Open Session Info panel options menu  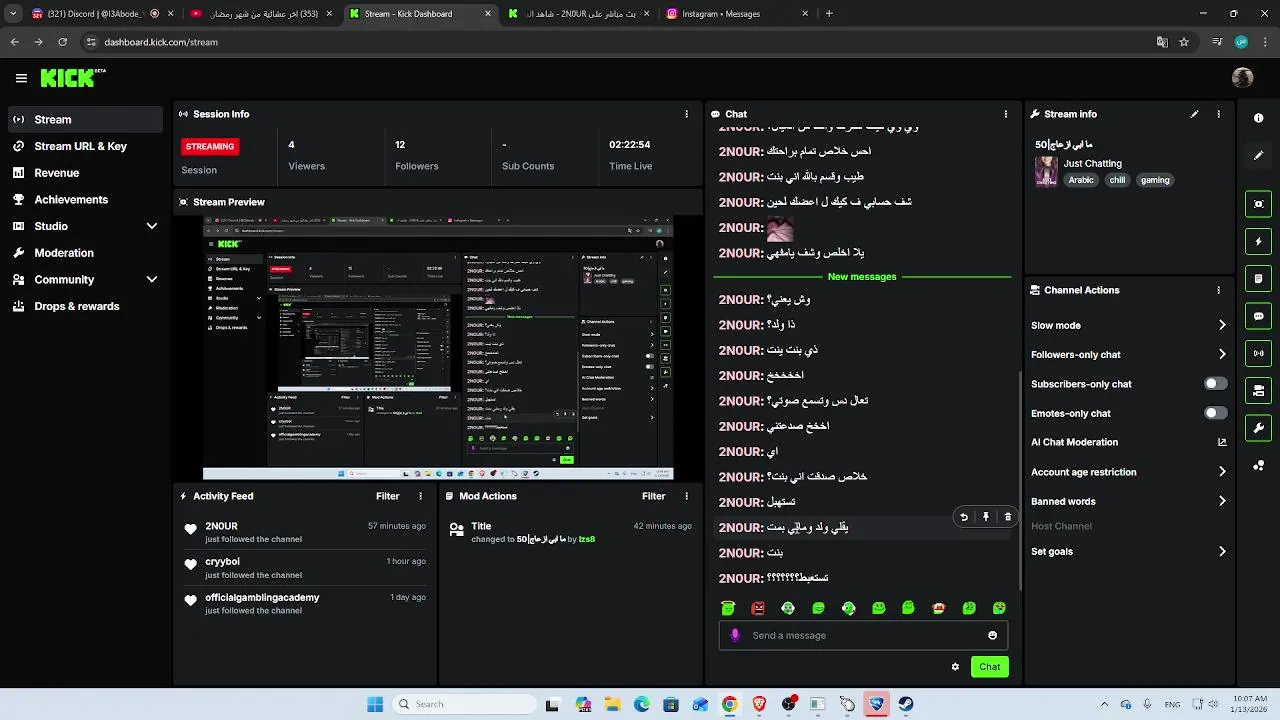686,114
